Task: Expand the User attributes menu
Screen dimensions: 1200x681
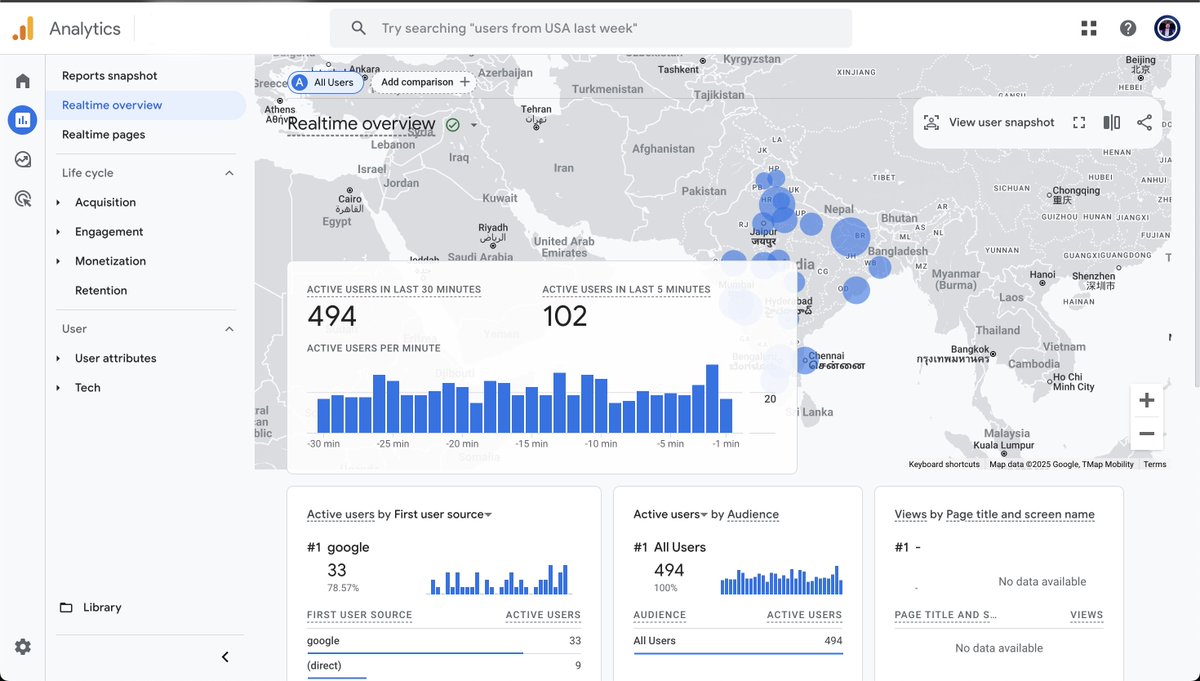Action: (x=58, y=358)
